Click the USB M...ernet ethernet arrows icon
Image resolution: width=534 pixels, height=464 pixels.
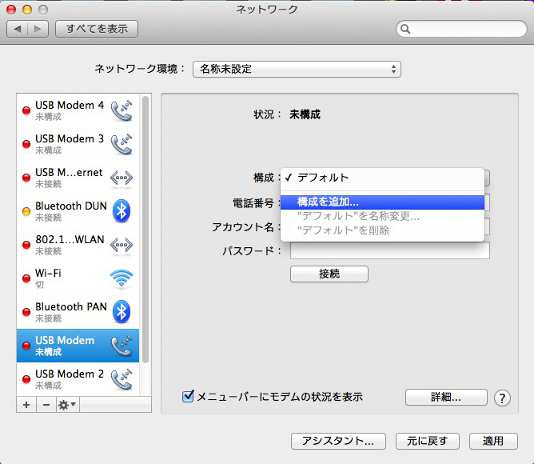(x=122, y=178)
